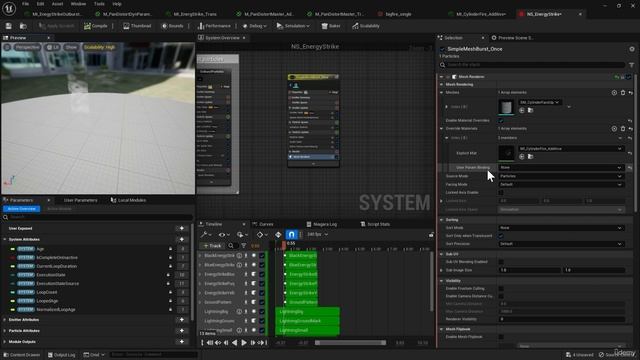Click the red playhead marker at 0.55
640x360 pixels.
[x=284, y=244]
